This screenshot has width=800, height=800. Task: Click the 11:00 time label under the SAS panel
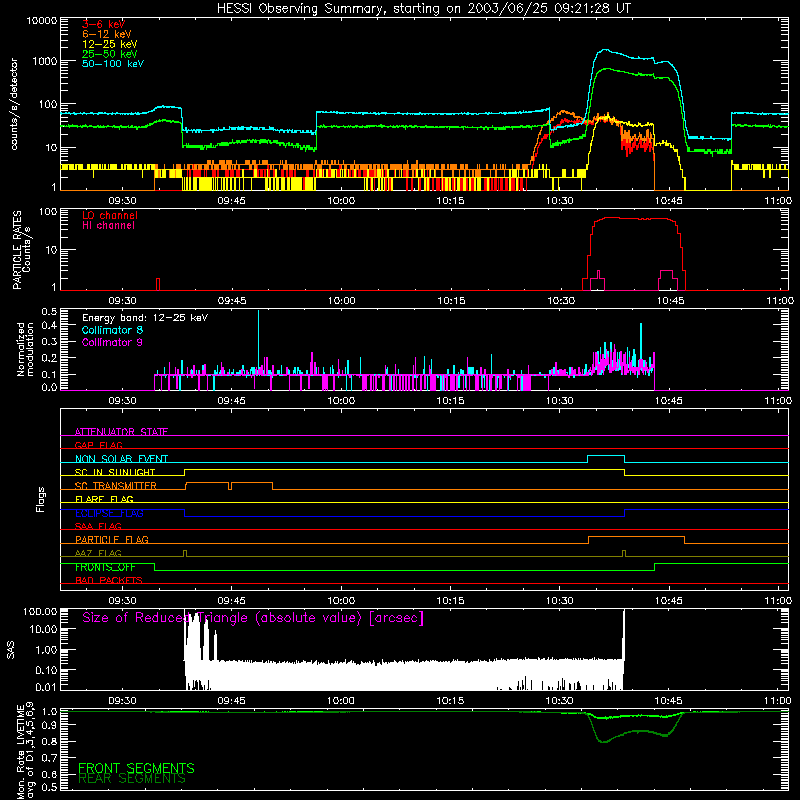pyautogui.click(x=778, y=701)
